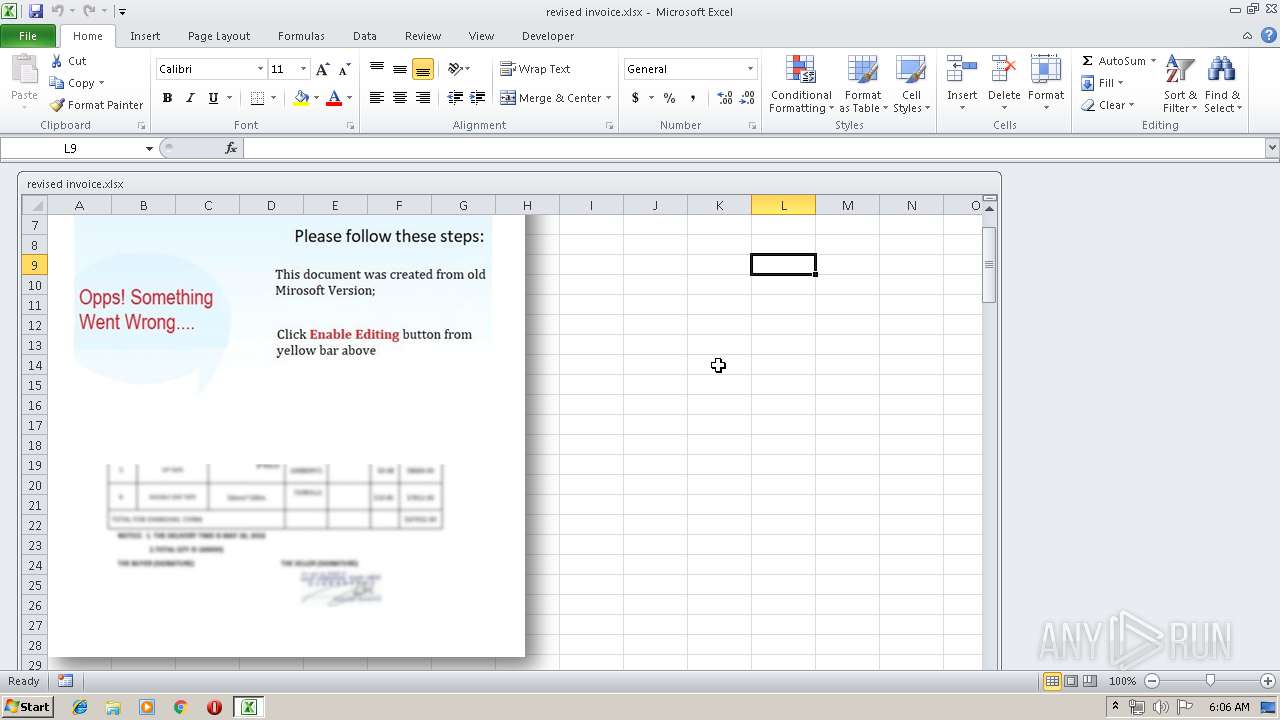Click the Orientation text angle icon
Viewport: 1280px width, 720px height.
click(455, 69)
